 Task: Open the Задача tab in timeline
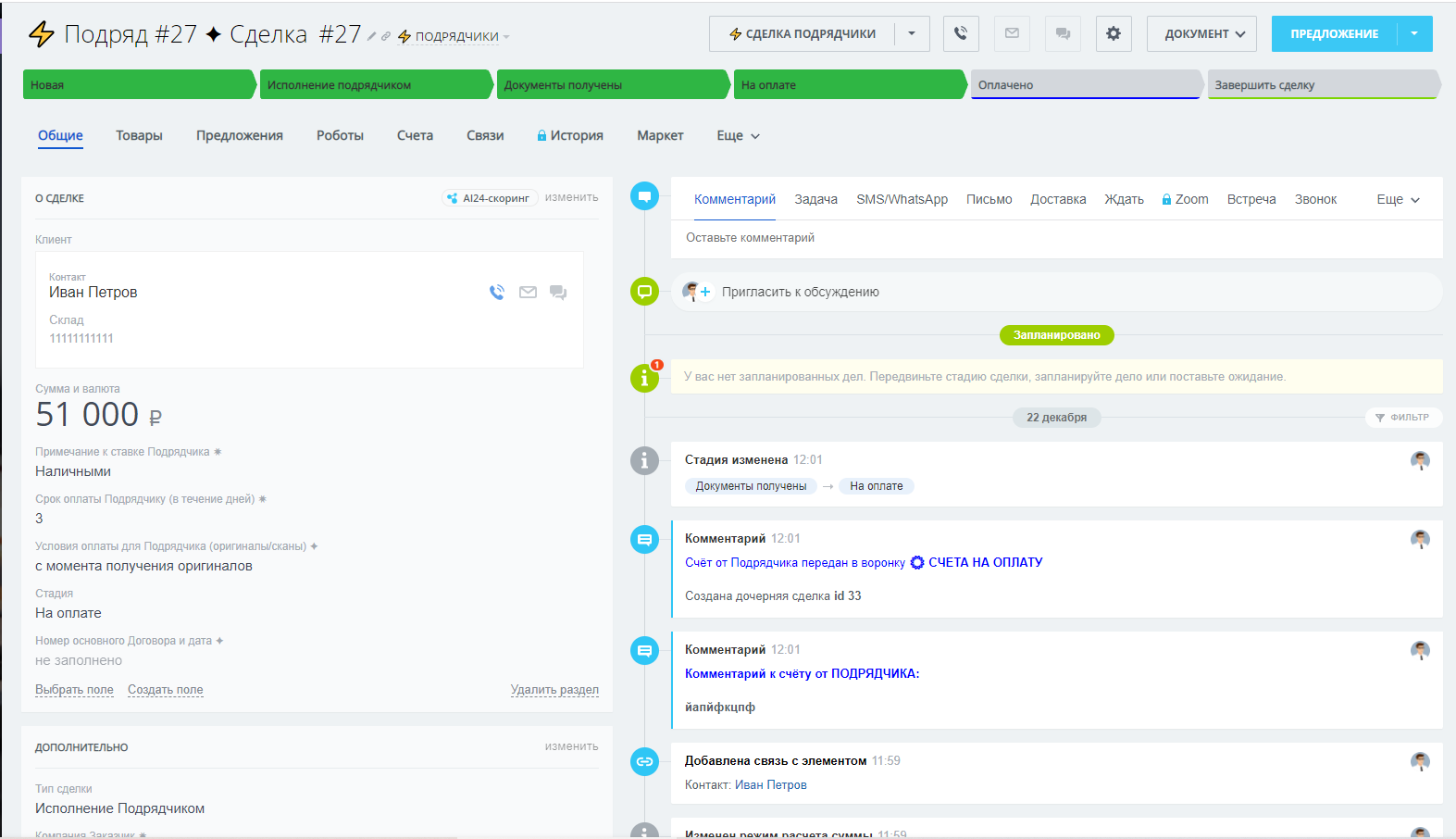point(815,200)
